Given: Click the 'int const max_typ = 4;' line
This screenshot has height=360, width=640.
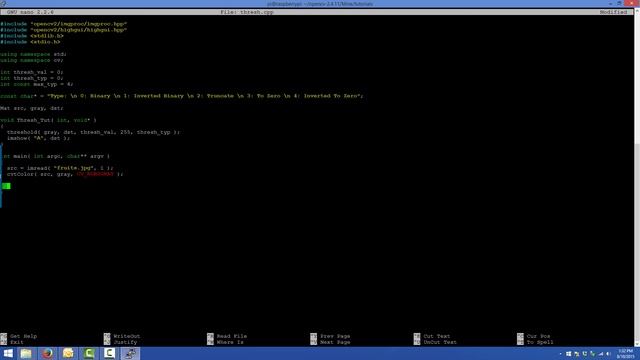Looking at the screenshot, I should click(37, 84).
